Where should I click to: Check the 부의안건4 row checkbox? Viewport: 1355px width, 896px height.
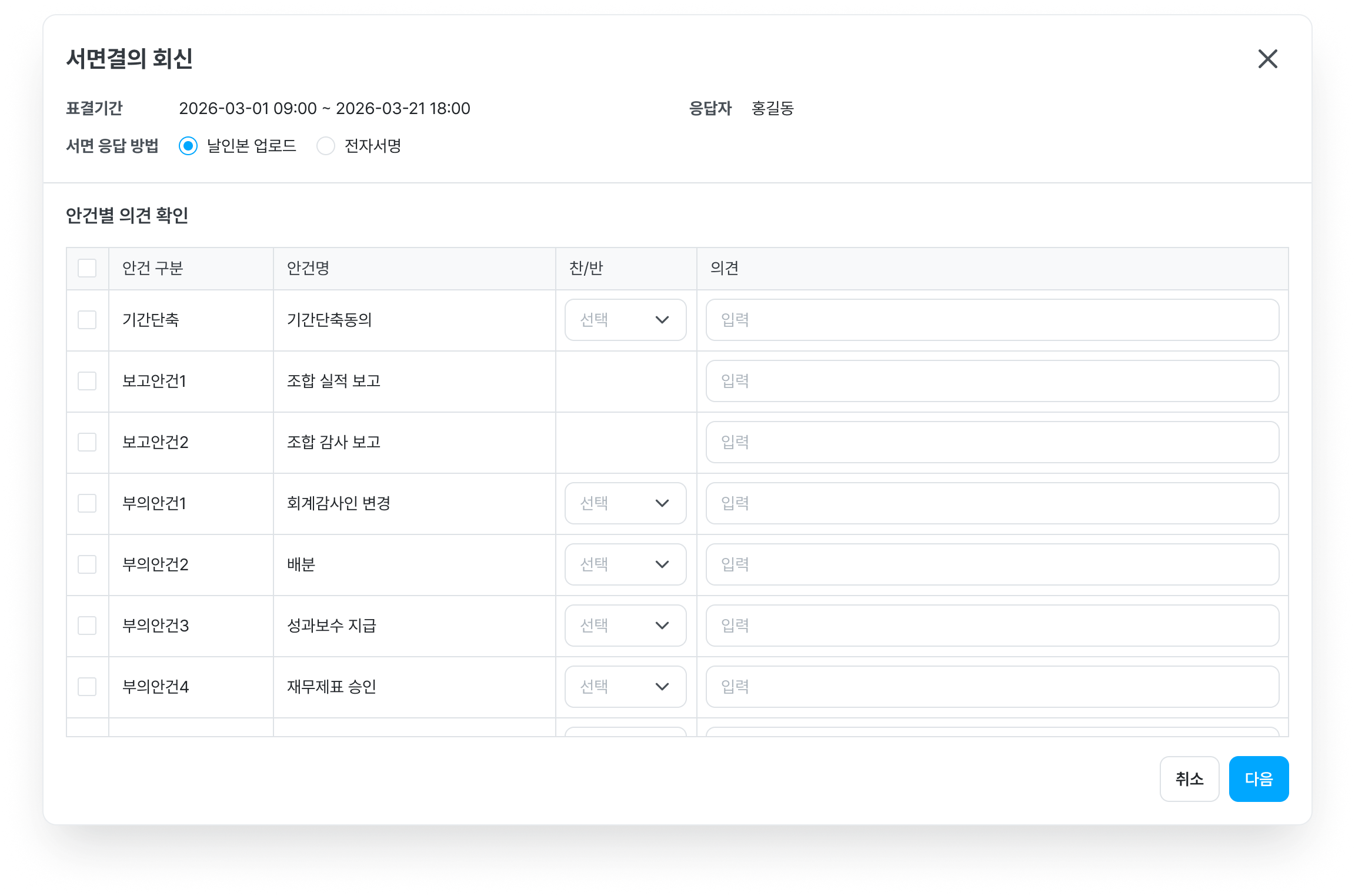[87, 687]
